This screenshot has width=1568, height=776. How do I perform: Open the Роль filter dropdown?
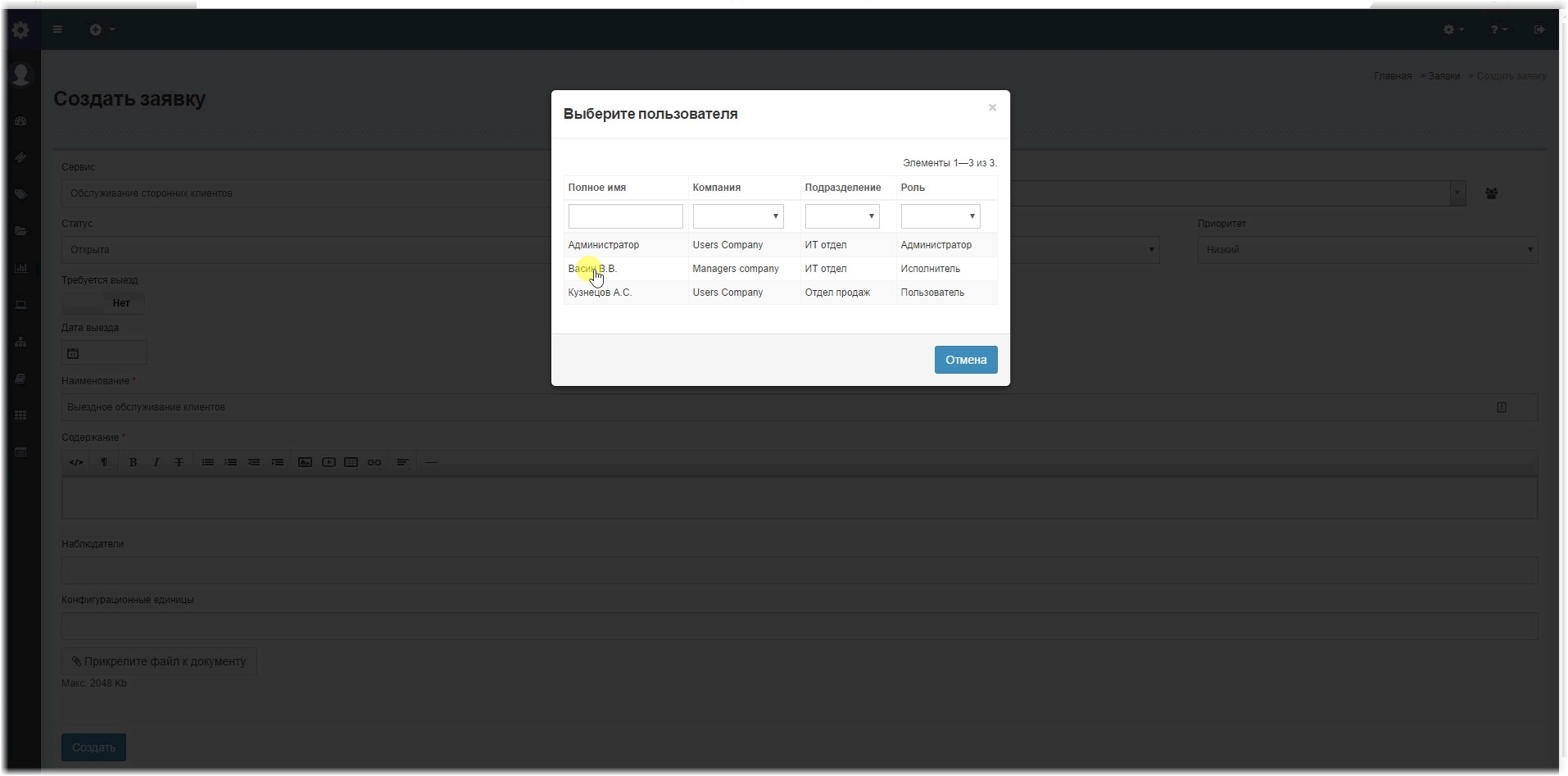point(940,216)
